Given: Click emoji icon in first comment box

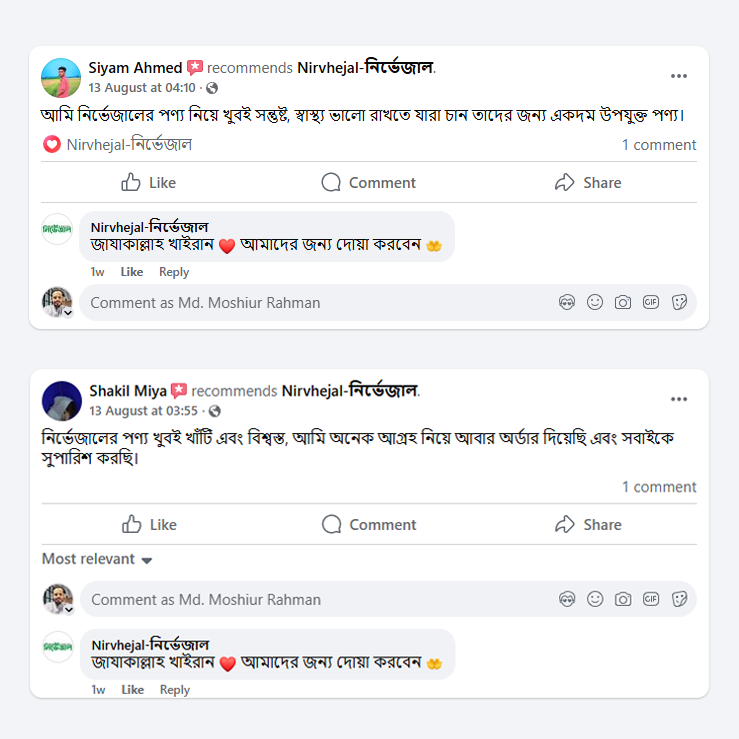Looking at the screenshot, I should 595,302.
